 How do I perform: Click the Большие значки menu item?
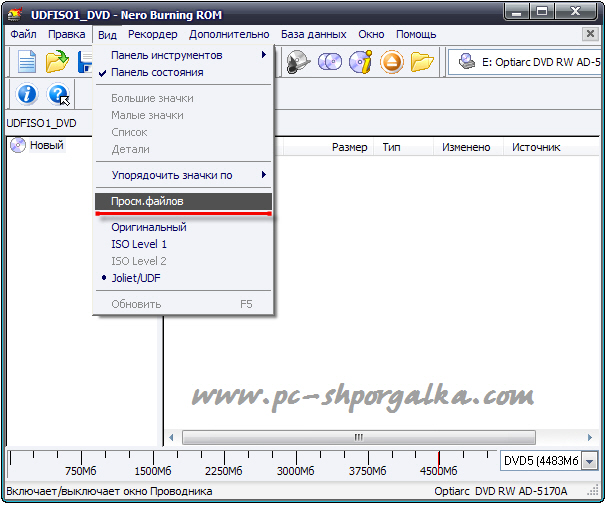tap(183, 98)
